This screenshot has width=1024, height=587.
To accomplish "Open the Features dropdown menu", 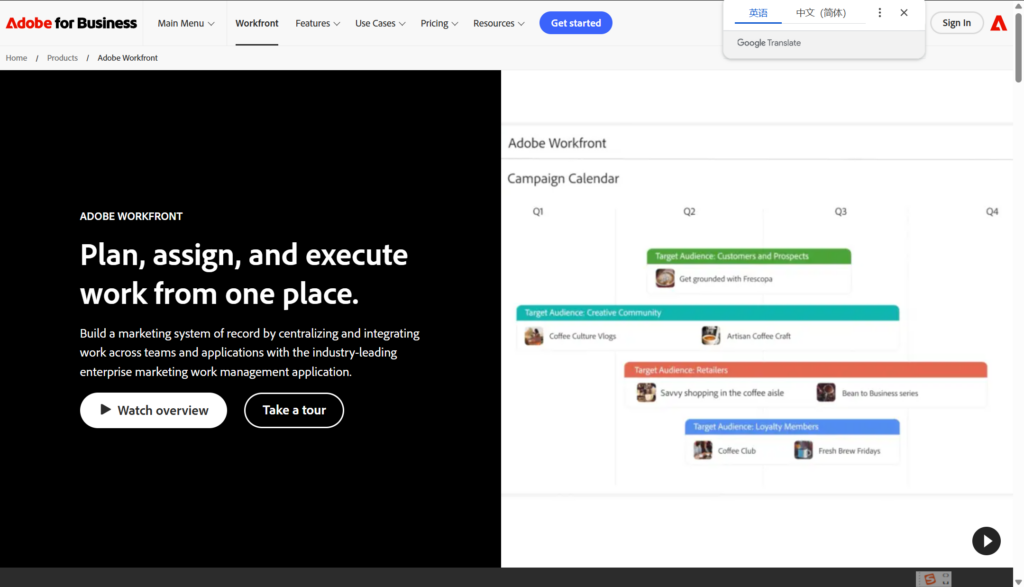I will click(317, 23).
